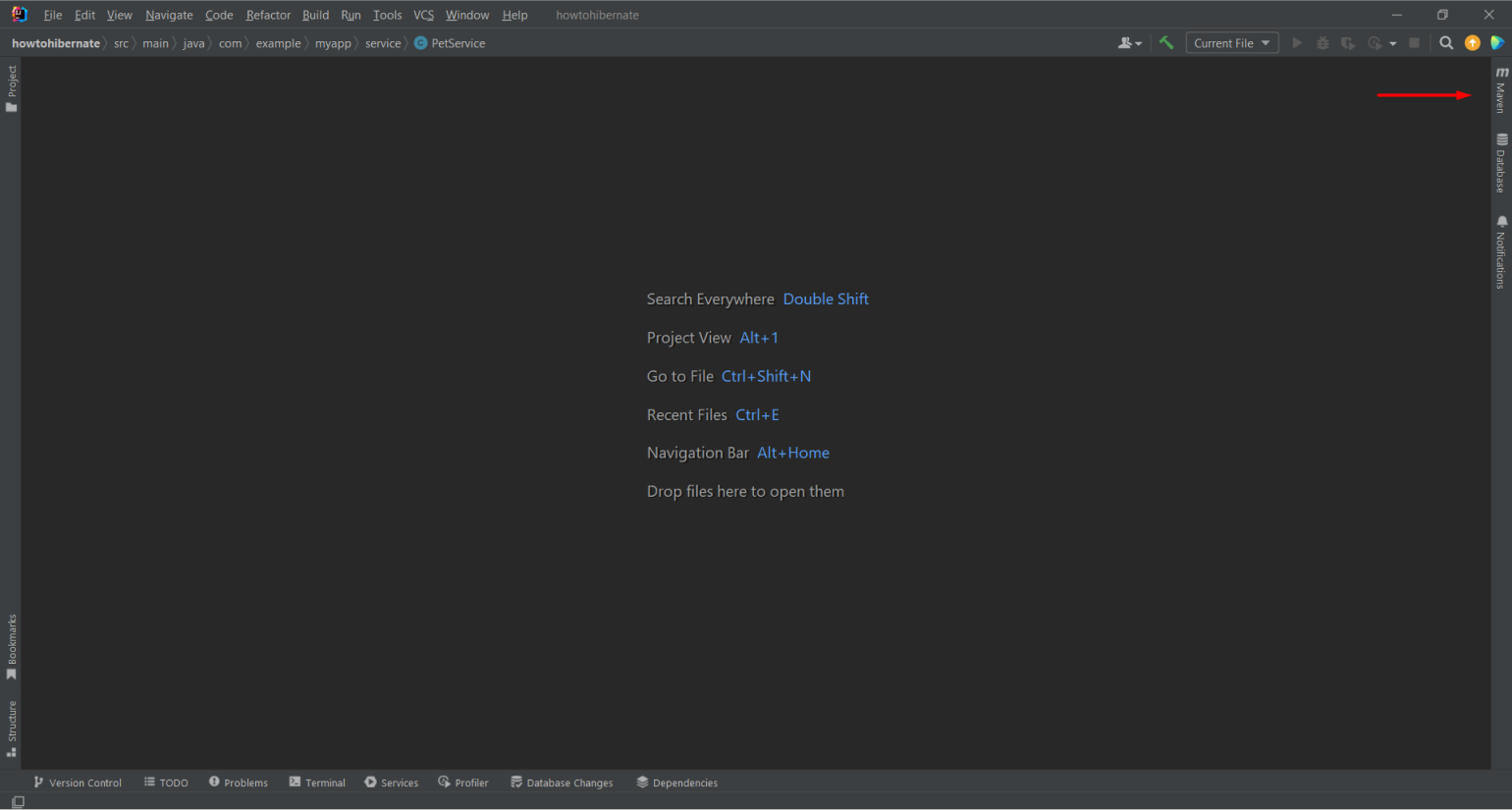Open the Project tool window
This screenshot has width=1512, height=810.
pos(11,88)
